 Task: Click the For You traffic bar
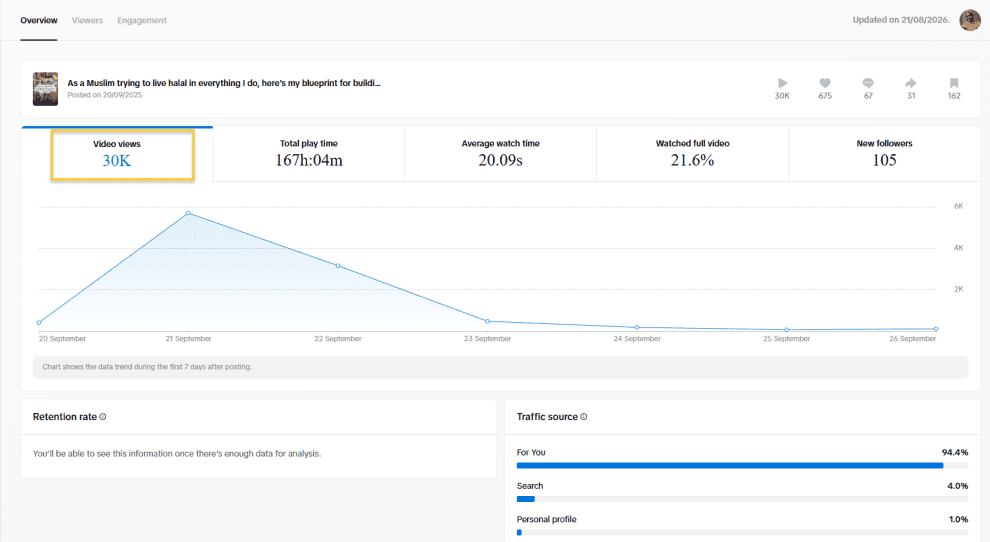point(742,466)
